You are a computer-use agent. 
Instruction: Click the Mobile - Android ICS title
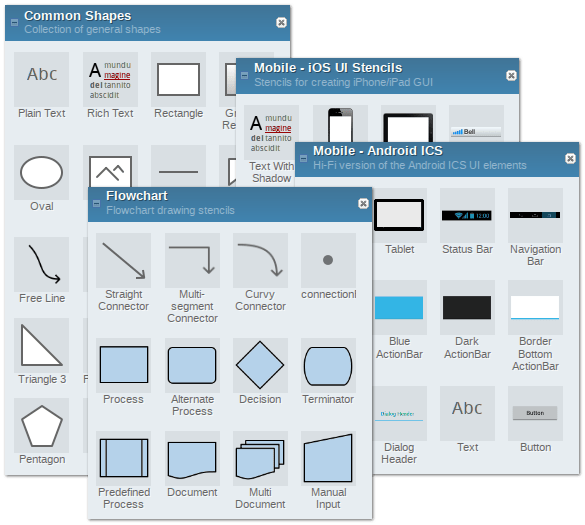378,151
